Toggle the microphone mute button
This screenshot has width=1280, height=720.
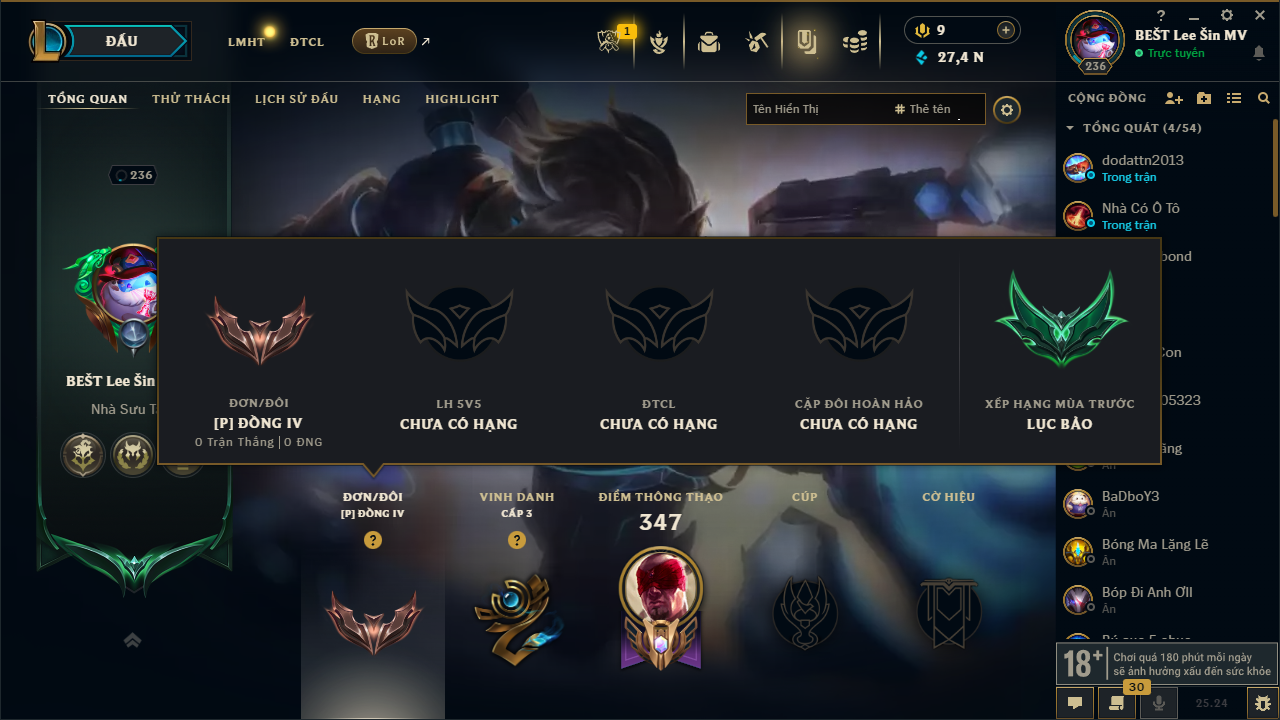[x=1159, y=703]
